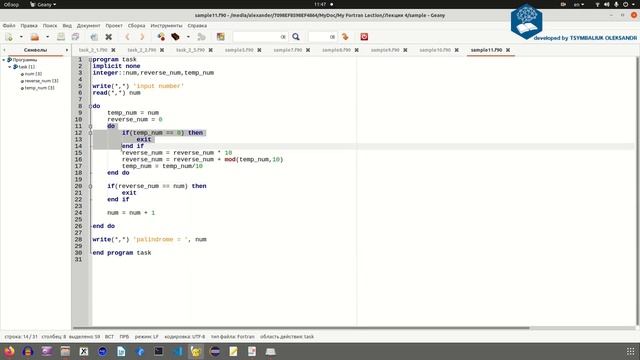640x360 pixels.
Task: Open the Справка menu
Action: point(197,25)
